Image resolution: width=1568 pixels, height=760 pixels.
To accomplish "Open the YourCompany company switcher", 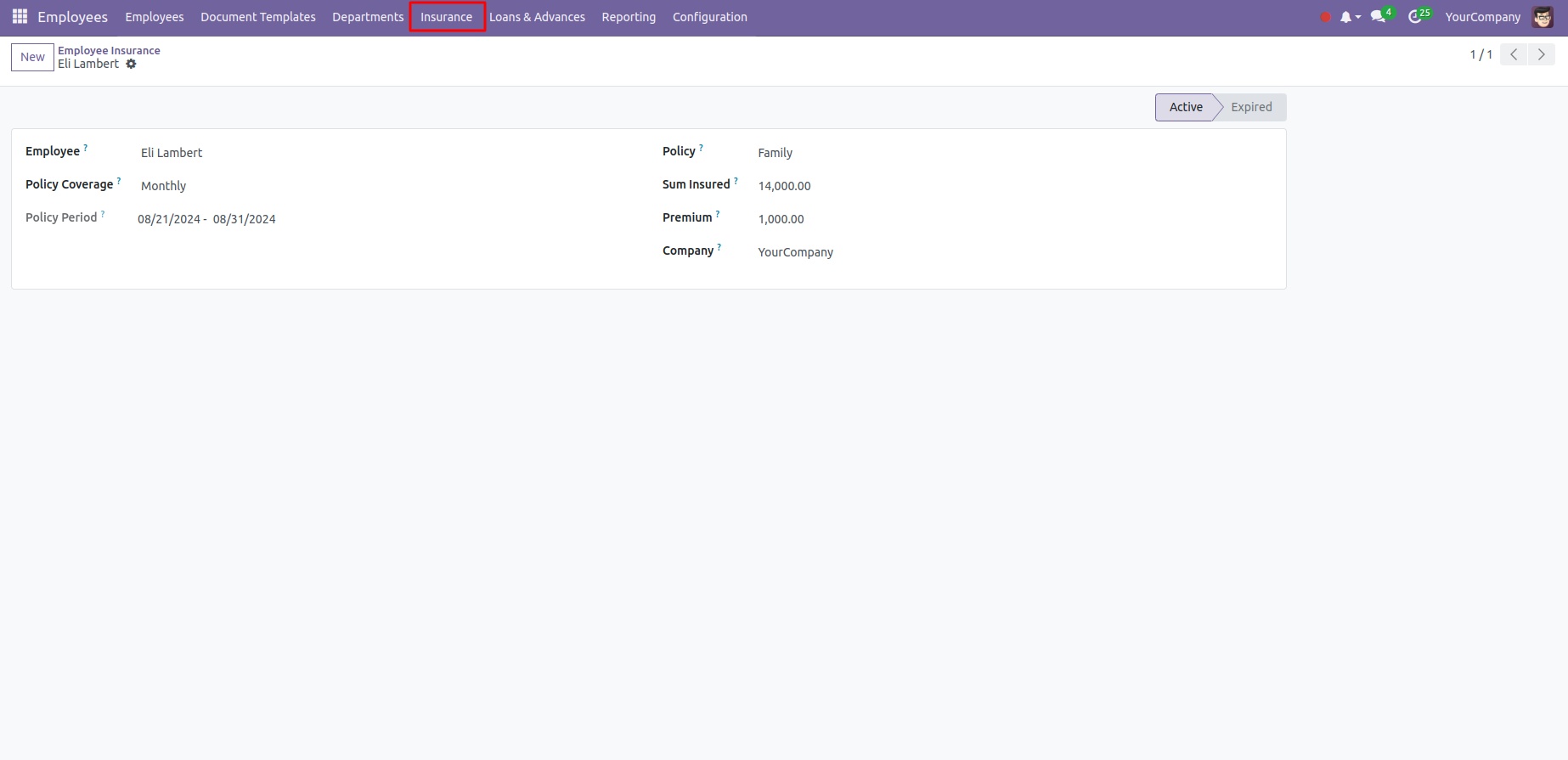I will coord(1482,17).
